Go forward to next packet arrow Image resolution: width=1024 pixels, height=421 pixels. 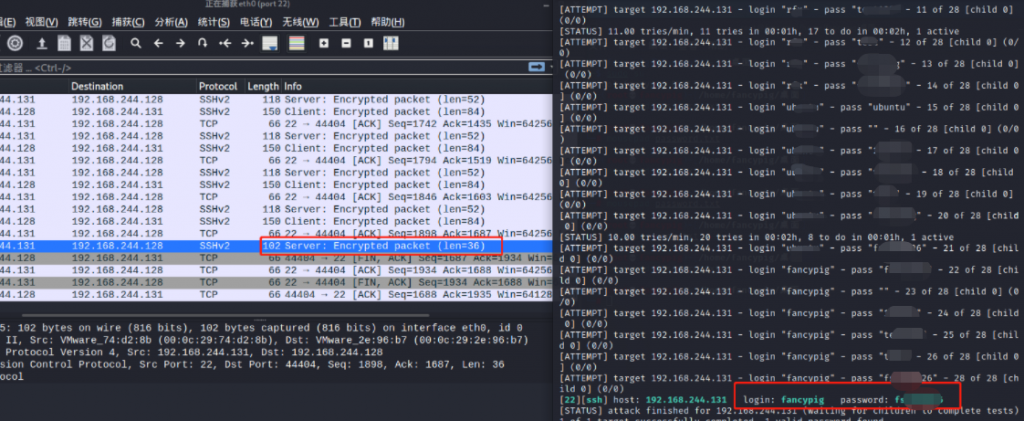[180, 44]
